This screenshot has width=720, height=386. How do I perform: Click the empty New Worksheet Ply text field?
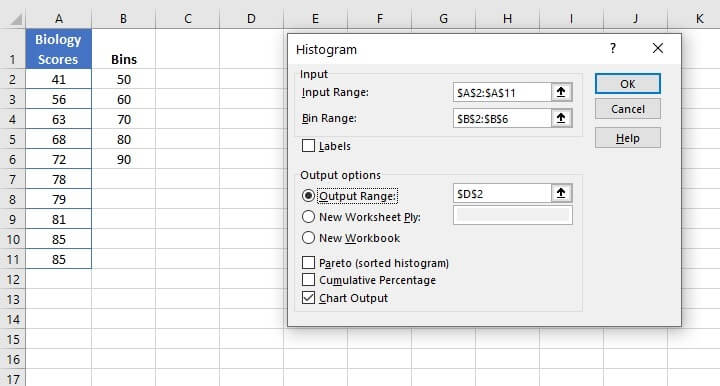(512, 215)
